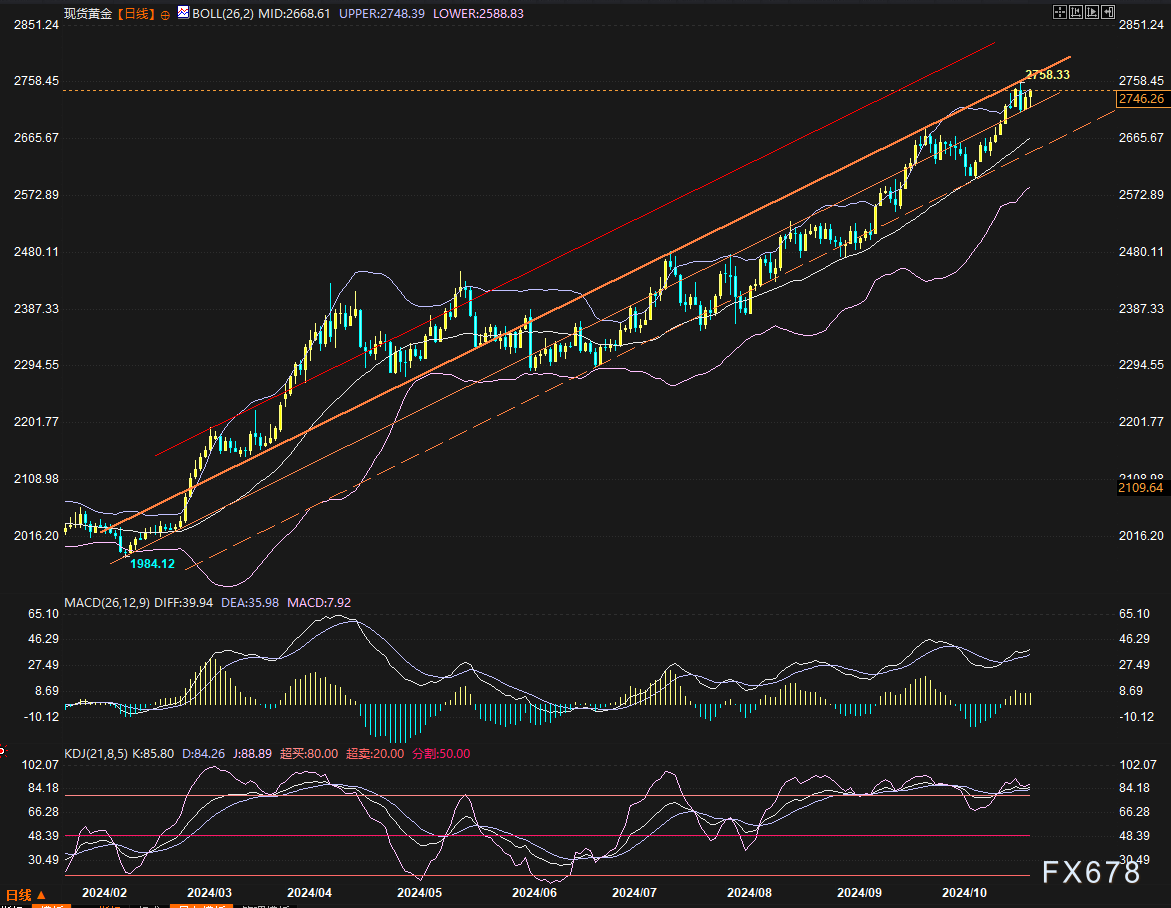Click the 2109.64 price tag on axis
Image resolution: width=1171 pixels, height=908 pixels.
(x=1141, y=488)
